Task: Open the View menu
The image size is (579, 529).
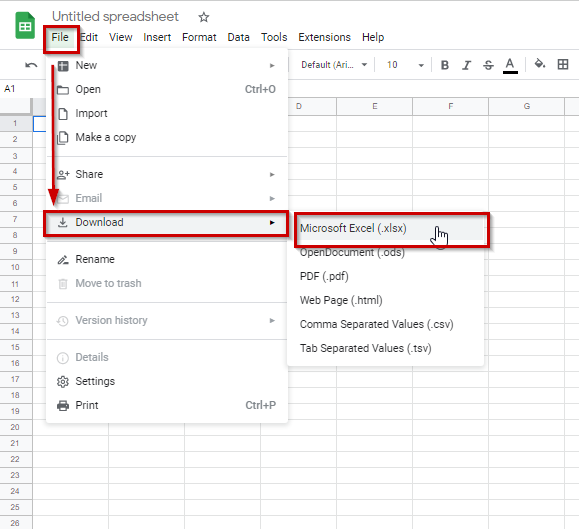Action: pyautogui.click(x=120, y=37)
